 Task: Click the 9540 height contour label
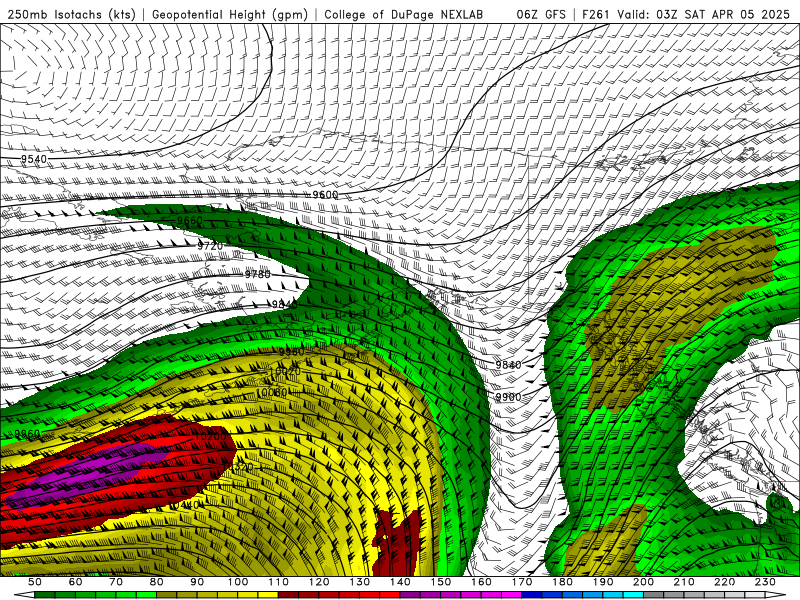click(34, 159)
